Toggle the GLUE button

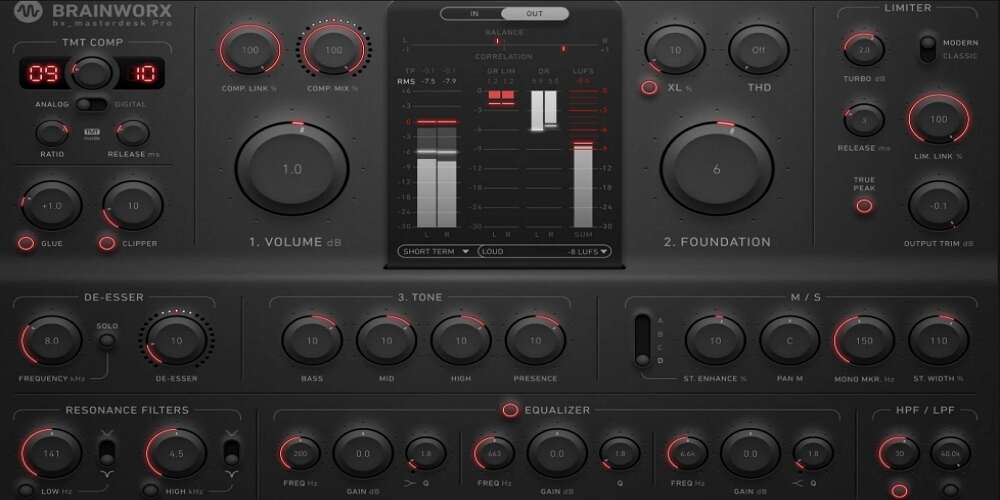[x=26, y=243]
